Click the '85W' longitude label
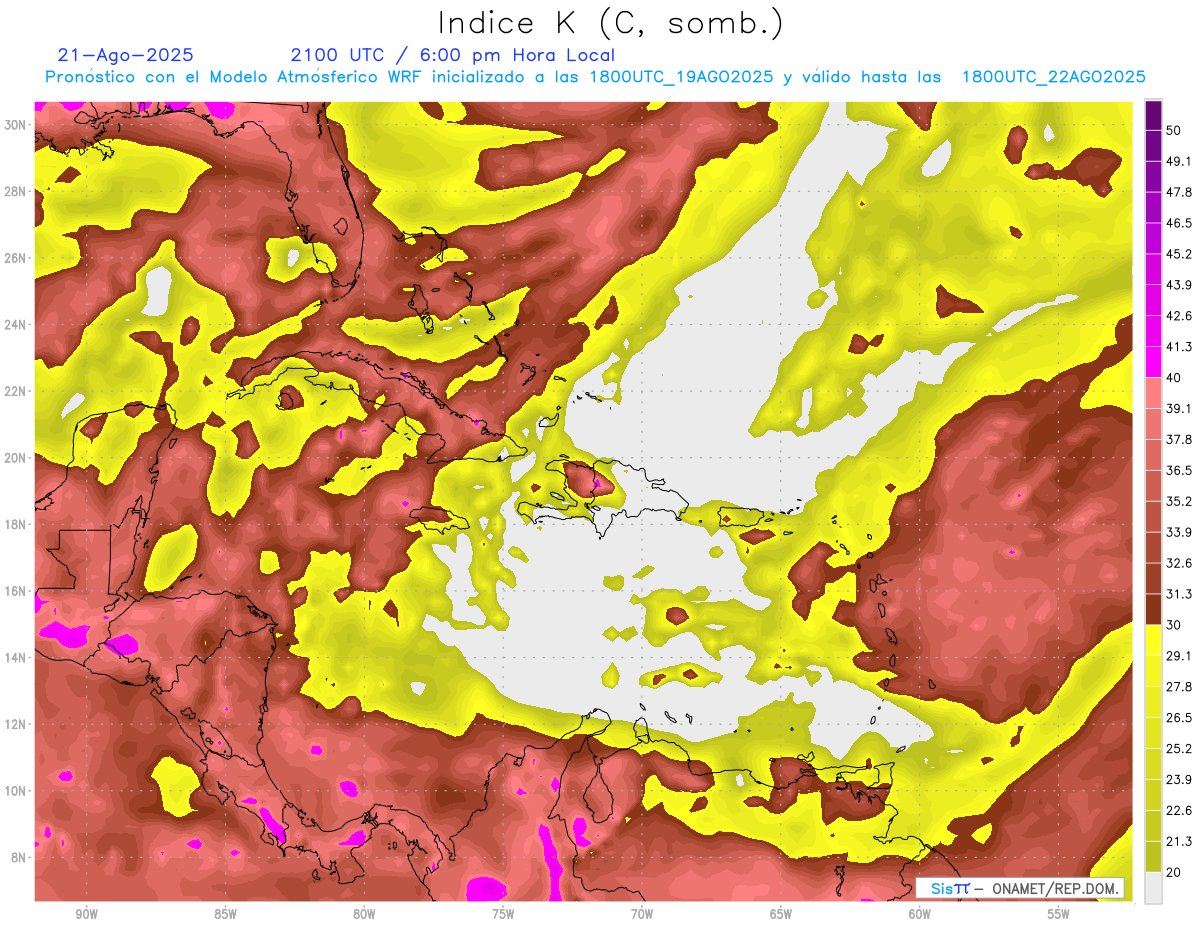1200x927 pixels. [225, 915]
